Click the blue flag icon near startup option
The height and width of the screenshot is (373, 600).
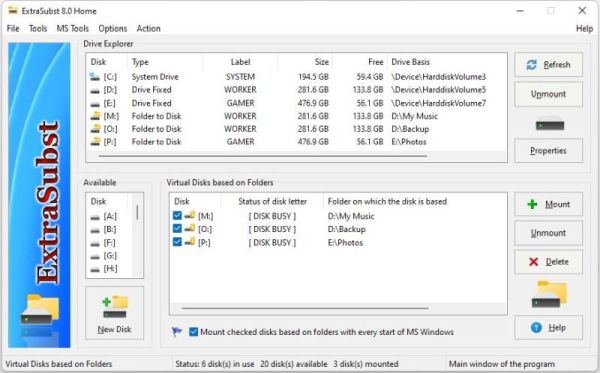tap(176, 331)
